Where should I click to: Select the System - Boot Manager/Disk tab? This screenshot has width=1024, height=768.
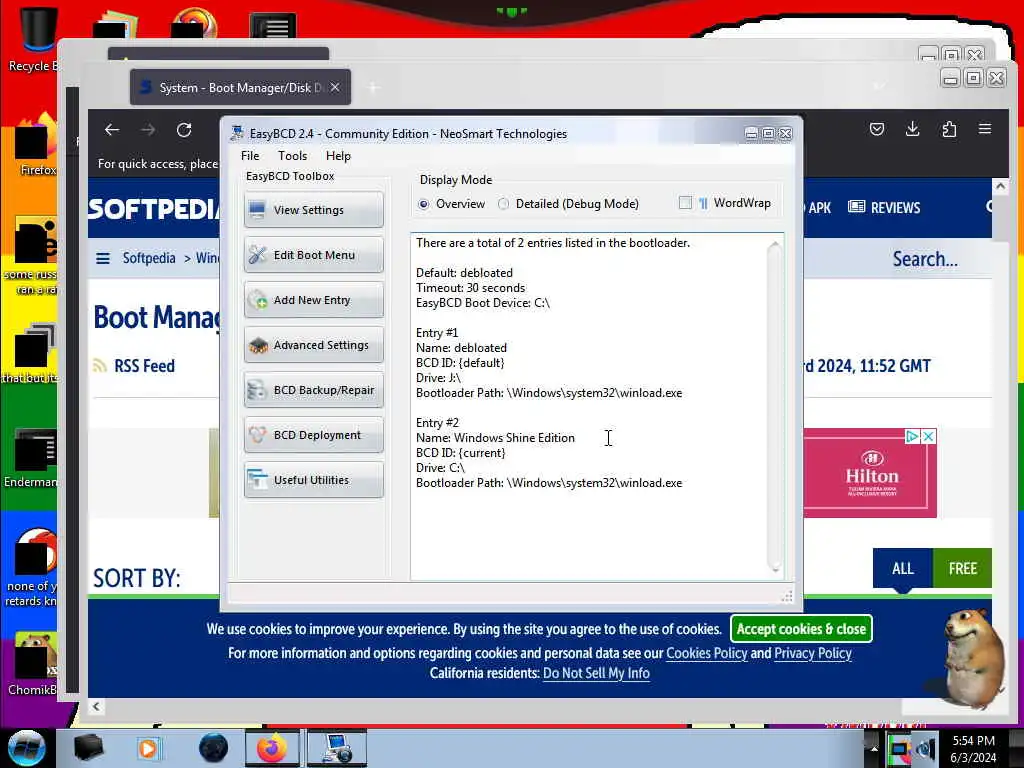[240, 87]
